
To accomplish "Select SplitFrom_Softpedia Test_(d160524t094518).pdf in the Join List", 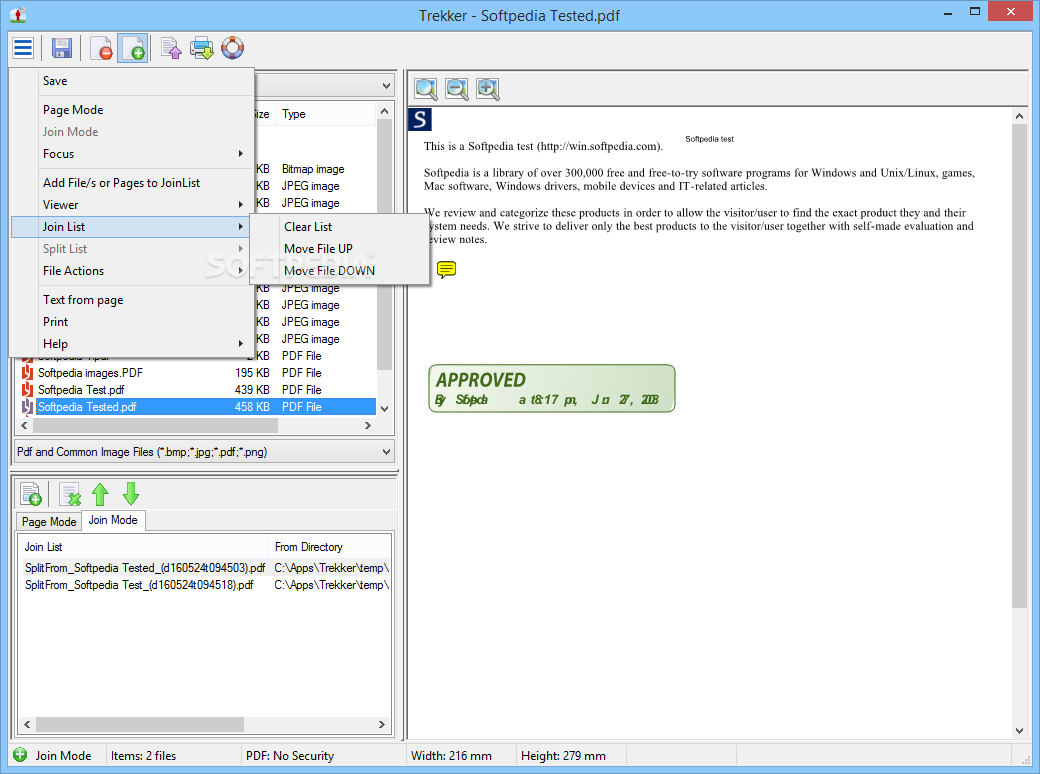I will pos(139,585).
